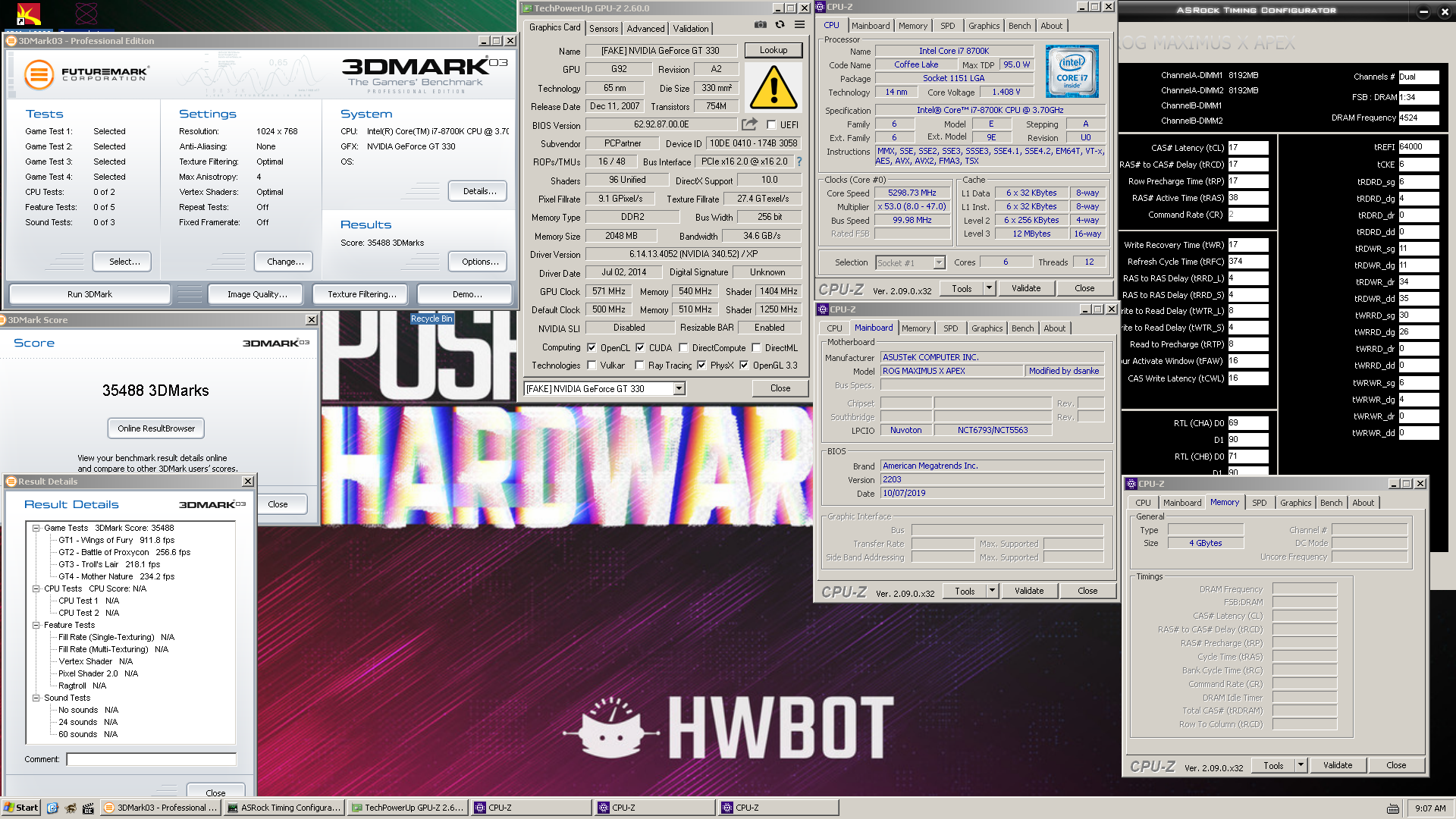Viewport: 1456px width, 819px height.
Task: Click the Texture Filtering button
Action: [x=362, y=294]
